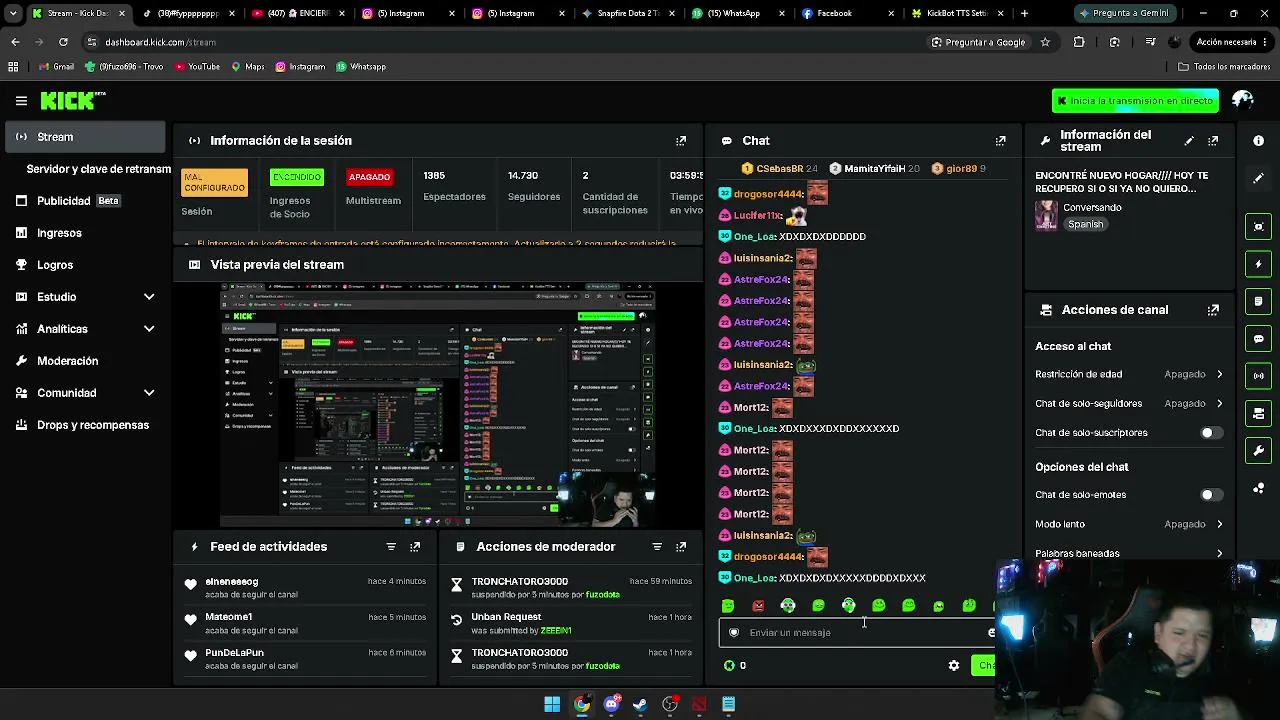
Task: Open the user avatar in the top right
Action: coord(1243,100)
